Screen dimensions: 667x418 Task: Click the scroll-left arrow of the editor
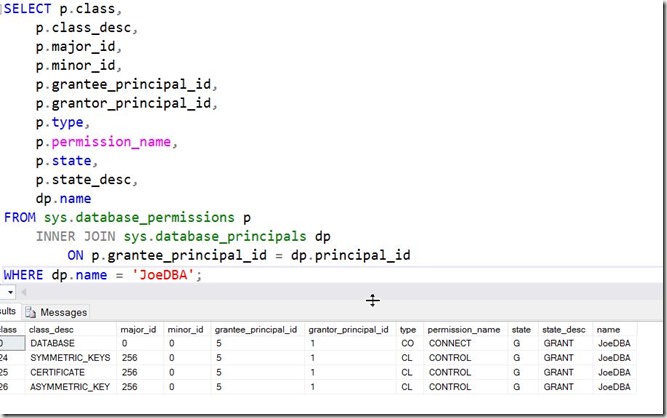click(x=24, y=292)
